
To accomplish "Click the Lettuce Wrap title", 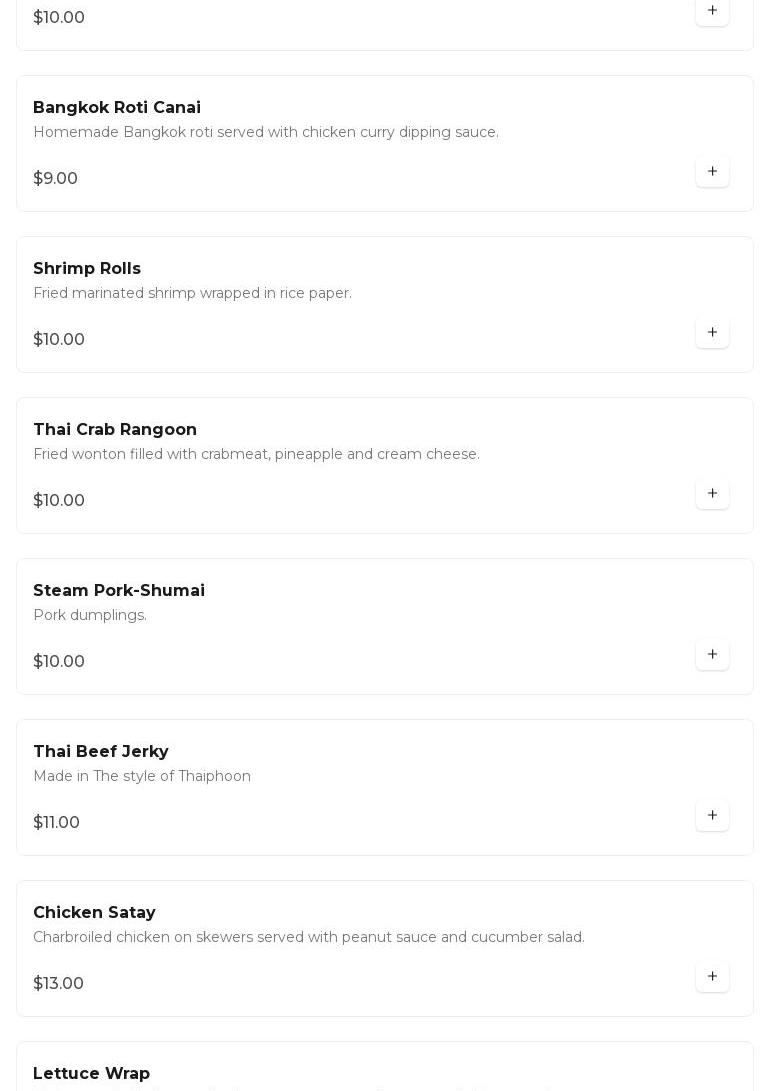I will point(92,1073).
